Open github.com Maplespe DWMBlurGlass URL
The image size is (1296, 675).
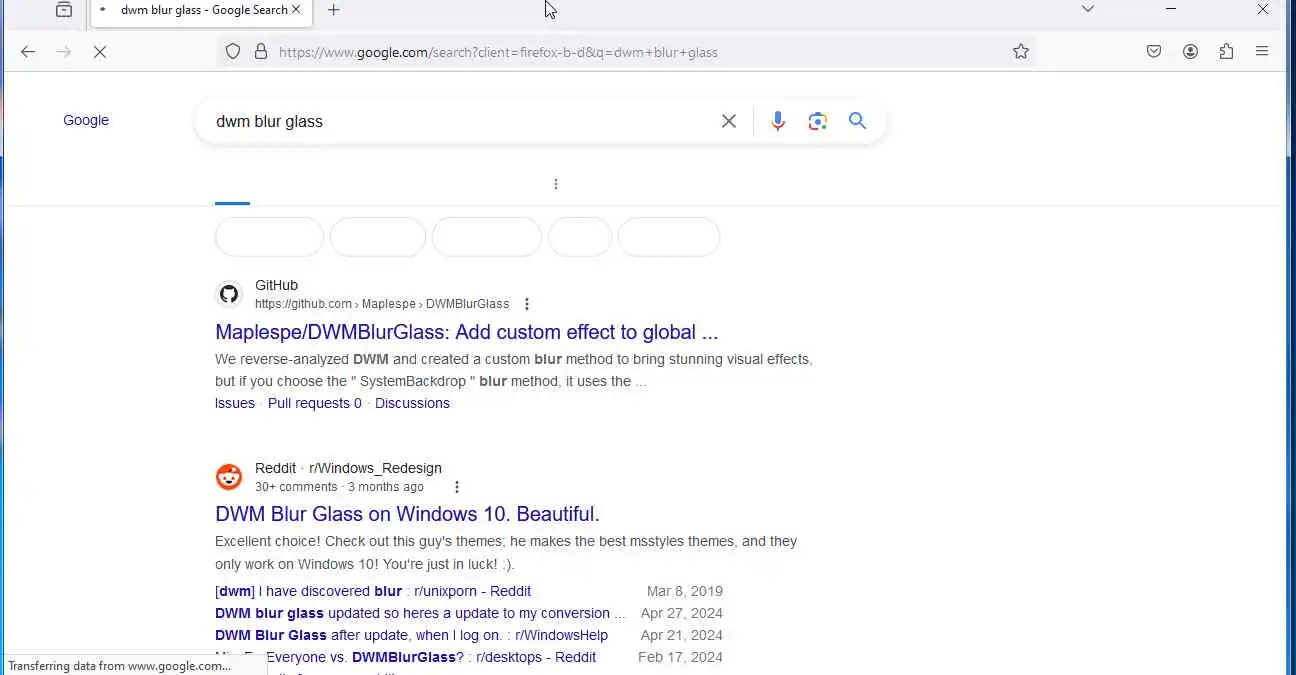pos(382,304)
